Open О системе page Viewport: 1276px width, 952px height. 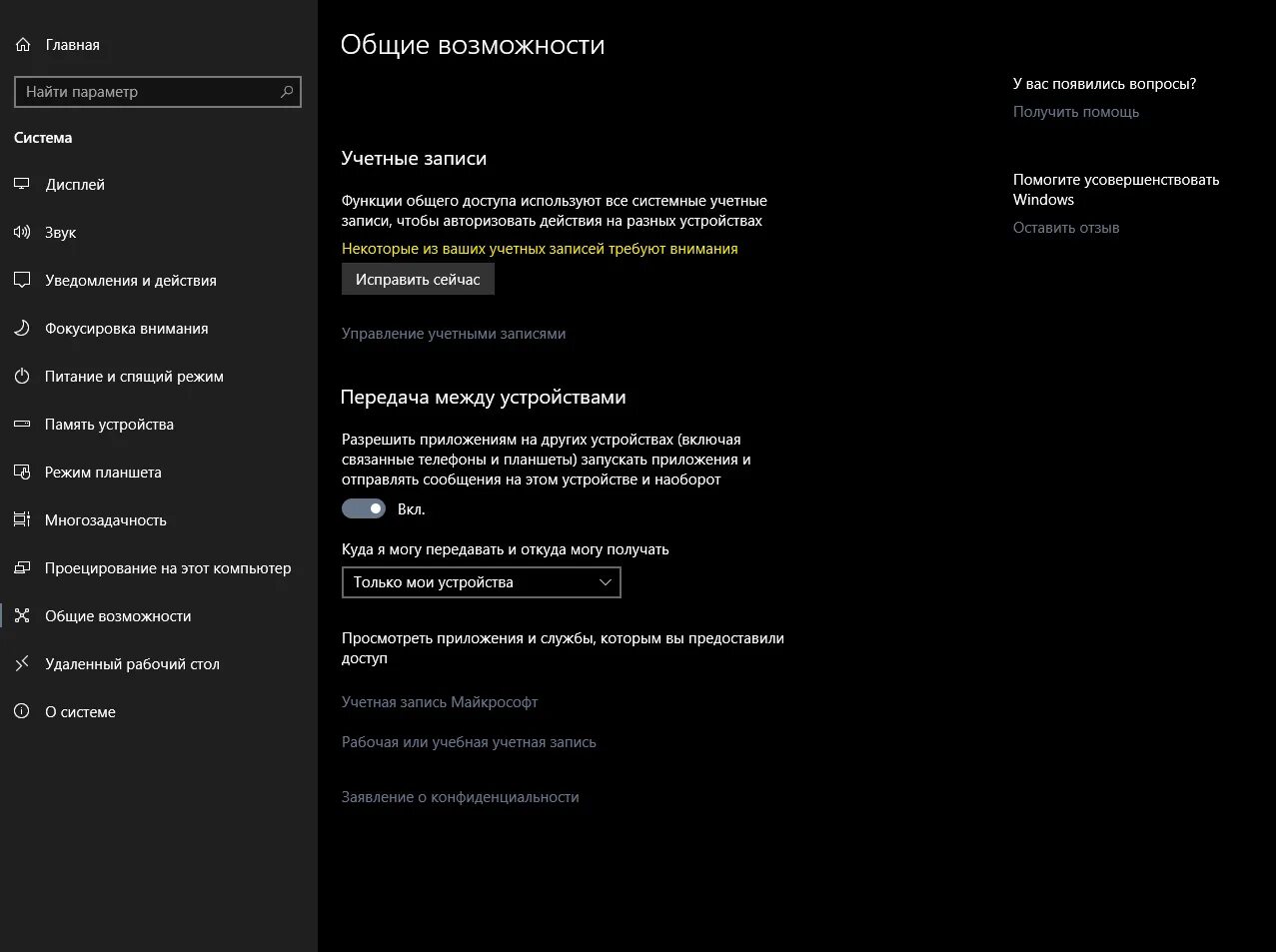click(x=159, y=712)
